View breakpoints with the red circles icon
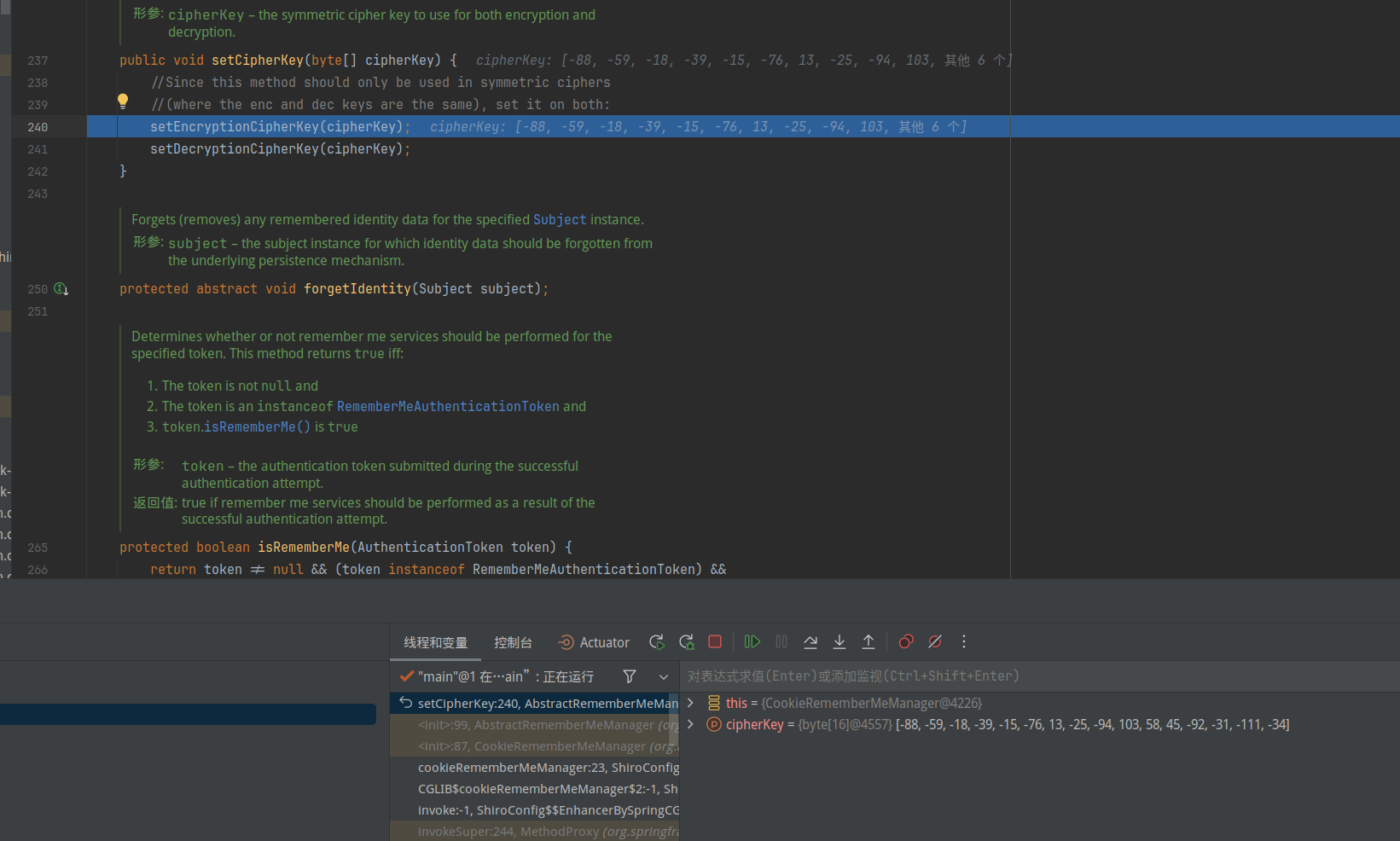 point(906,641)
